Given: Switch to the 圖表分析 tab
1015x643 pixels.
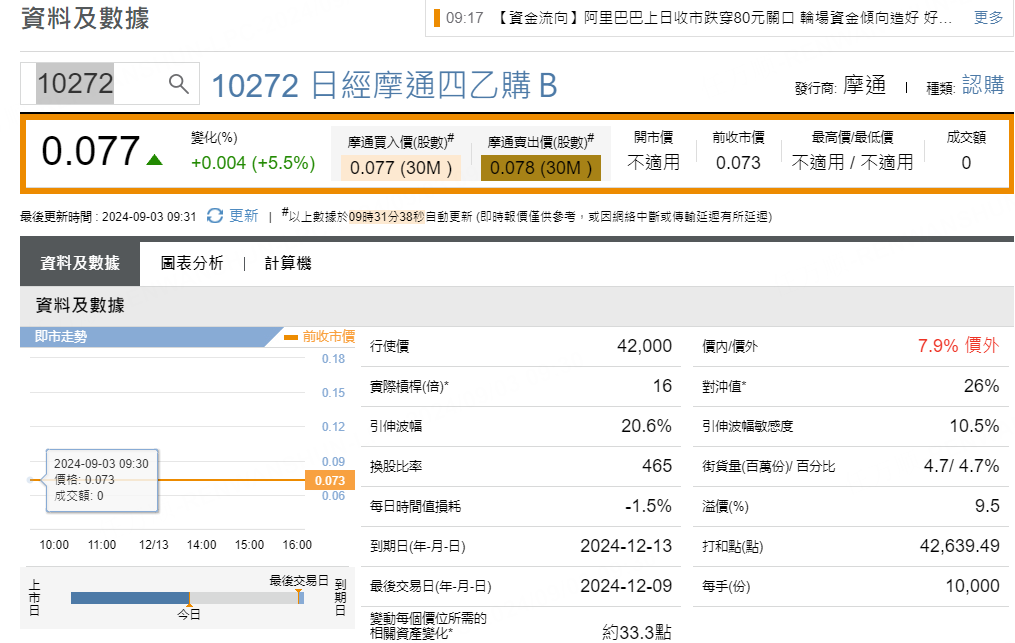Looking at the screenshot, I should [192, 263].
